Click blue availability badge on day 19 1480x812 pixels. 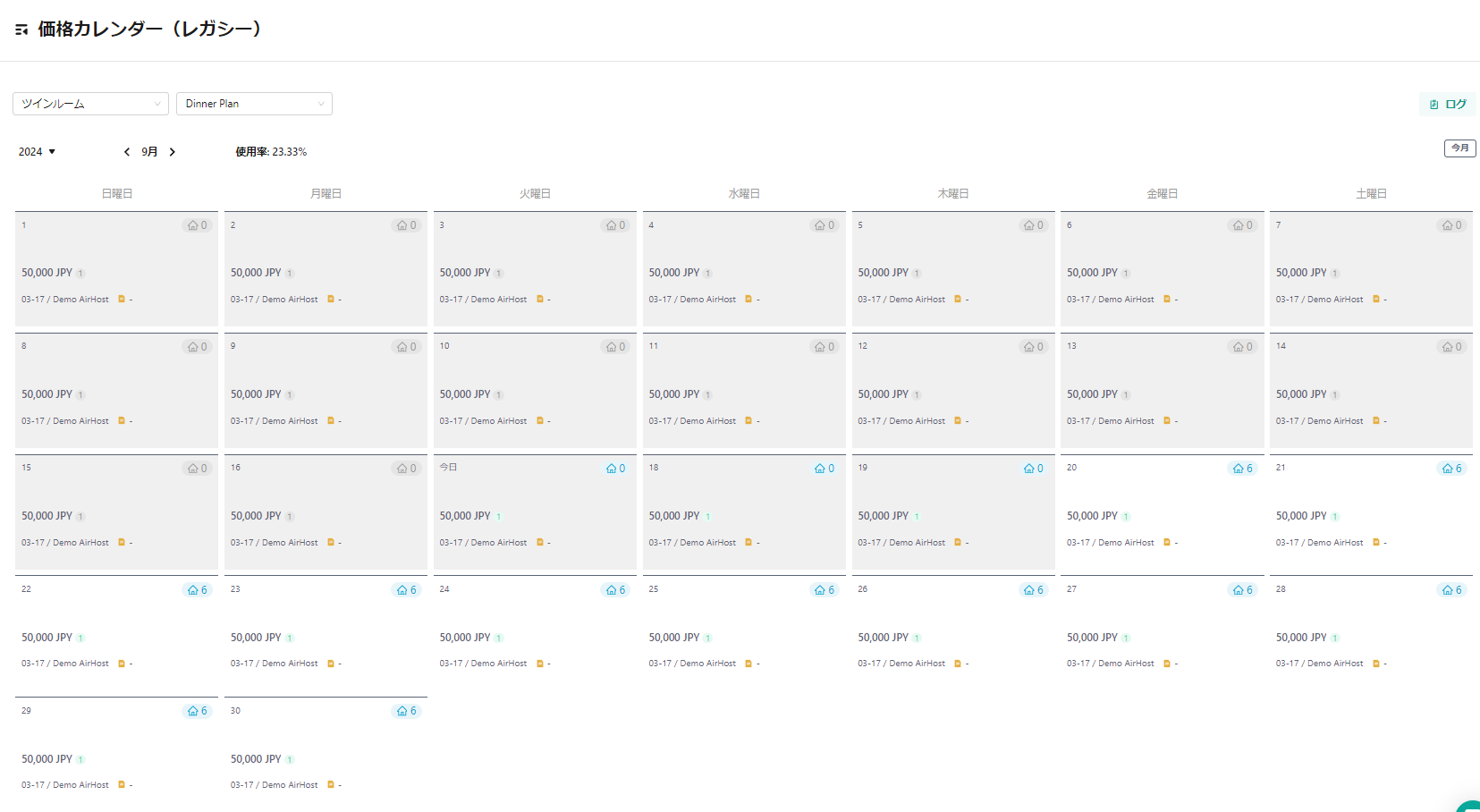[1034, 469]
